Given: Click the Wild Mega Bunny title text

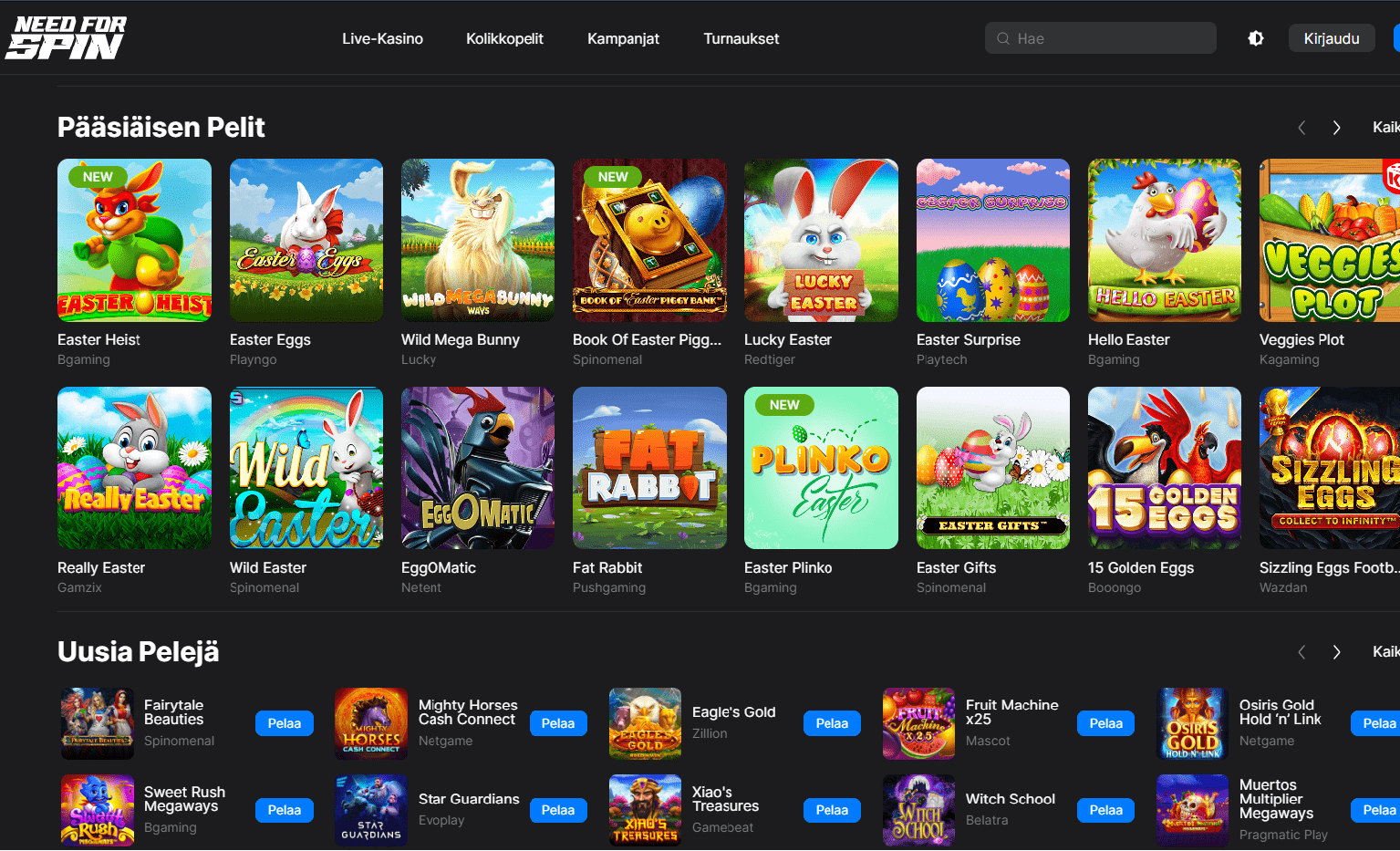Looking at the screenshot, I should click(461, 339).
